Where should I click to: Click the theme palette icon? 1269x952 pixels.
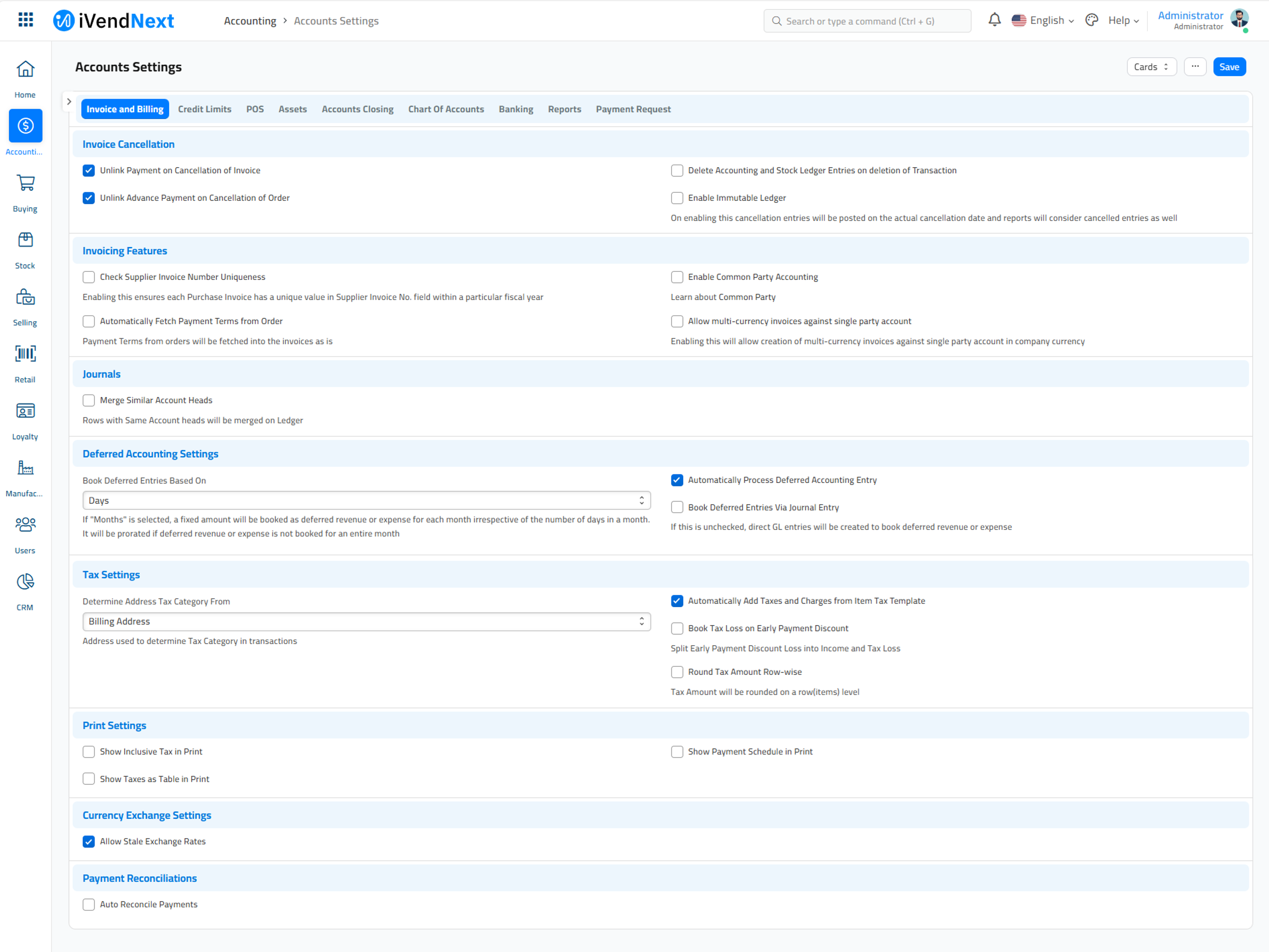(x=1091, y=21)
